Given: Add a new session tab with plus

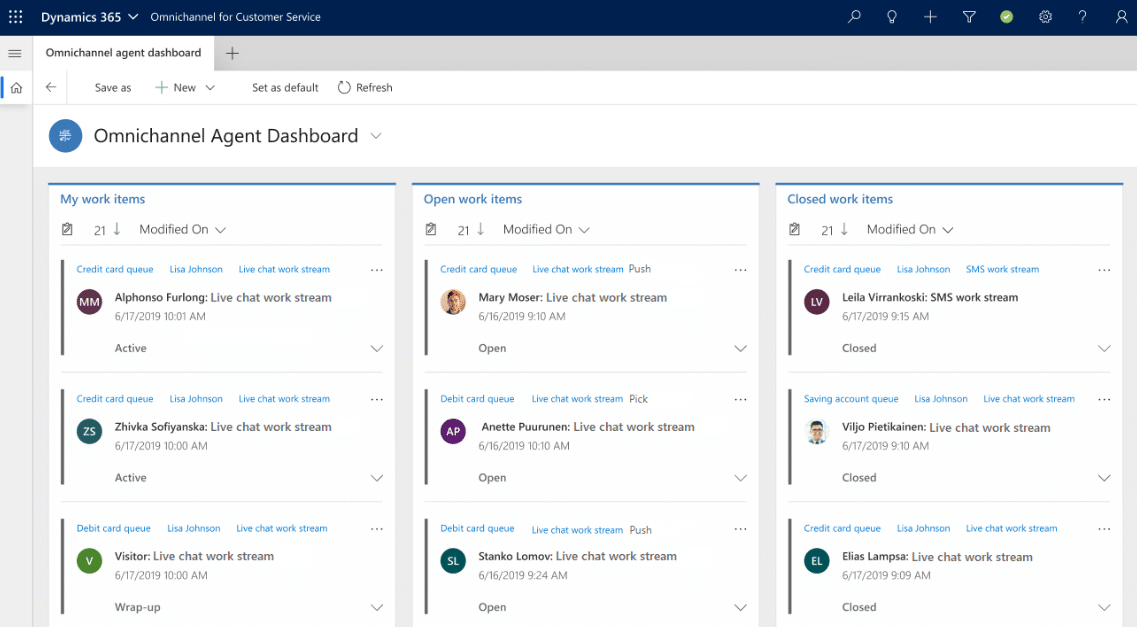Looking at the screenshot, I should (x=232, y=53).
